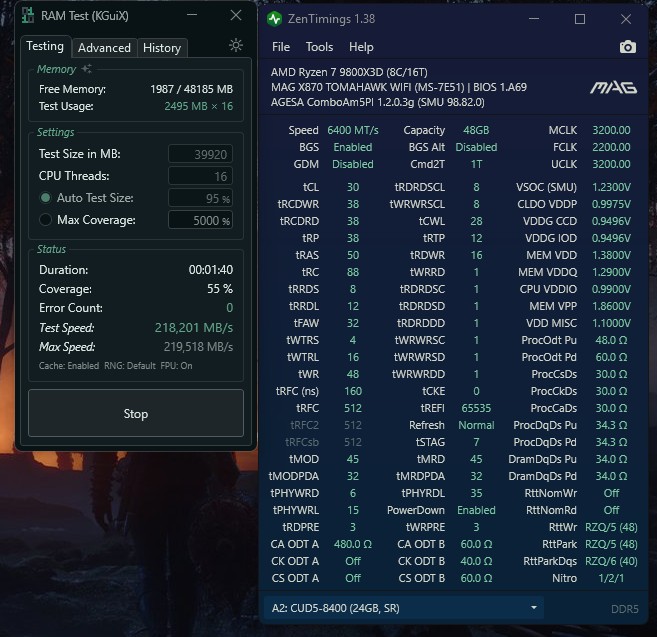This screenshot has height=637, width=657.
Task: Click the FCLK 2200.00 value
Action: (x=611, y=147)
